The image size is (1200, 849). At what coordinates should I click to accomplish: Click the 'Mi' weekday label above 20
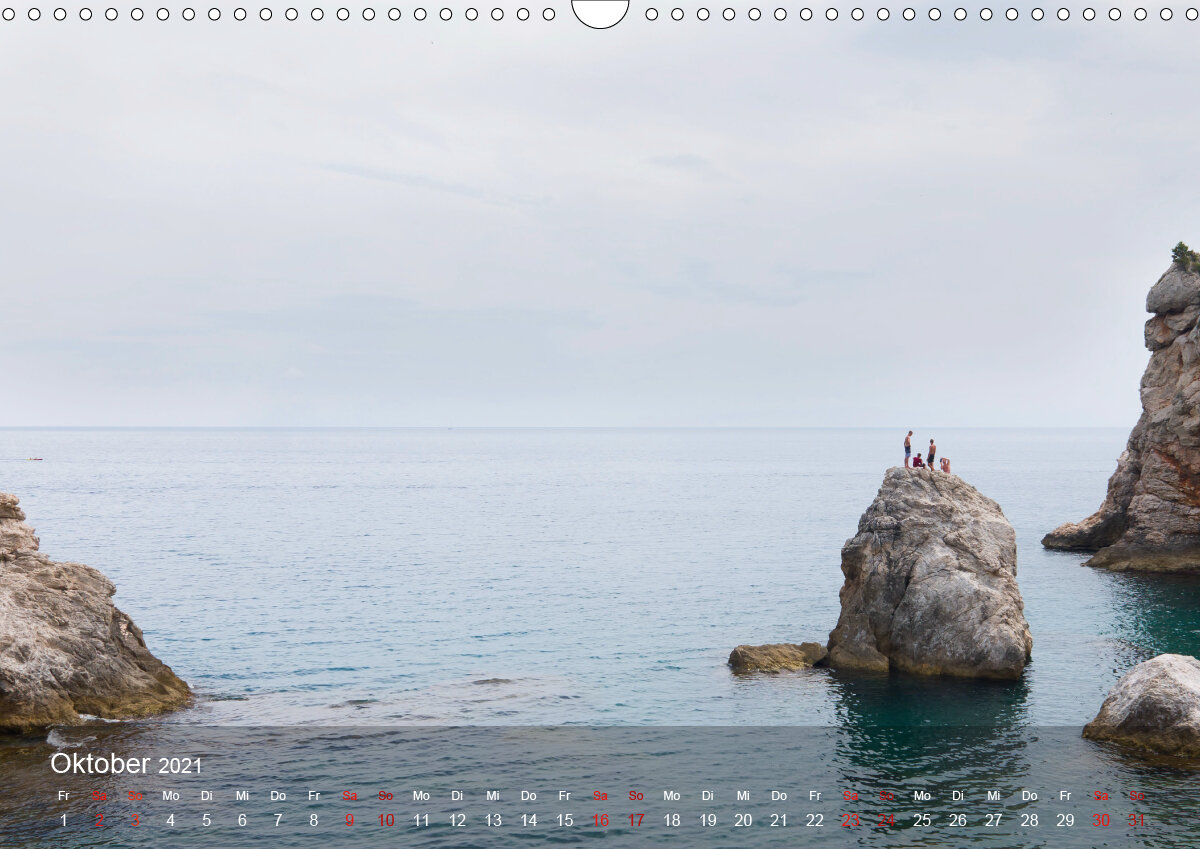(x=743, y=796)
